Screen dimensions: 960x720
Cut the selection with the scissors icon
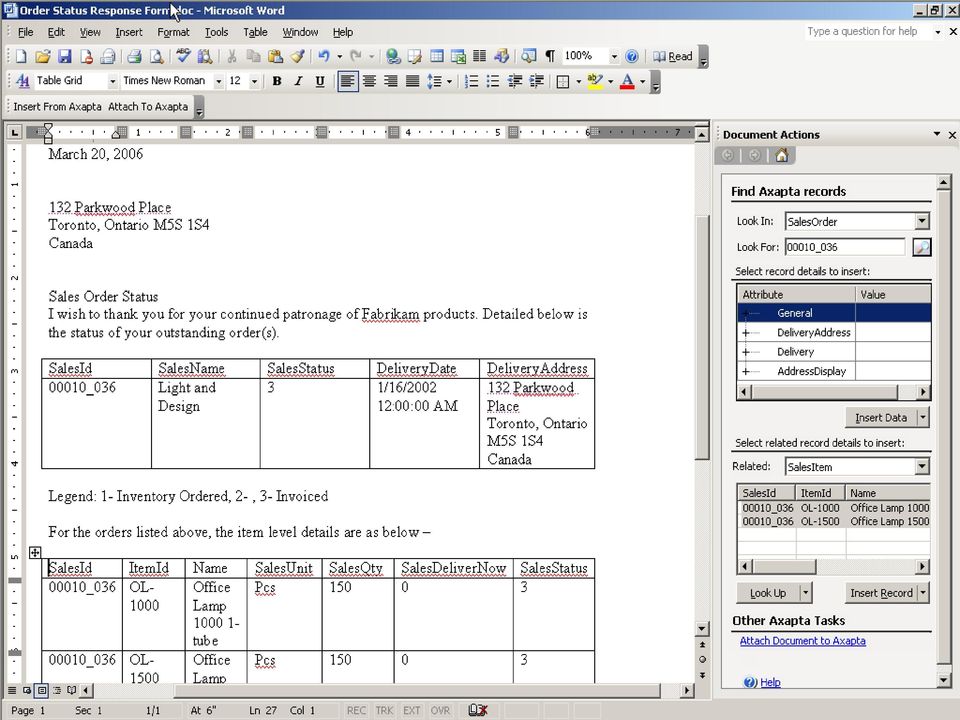231,56
